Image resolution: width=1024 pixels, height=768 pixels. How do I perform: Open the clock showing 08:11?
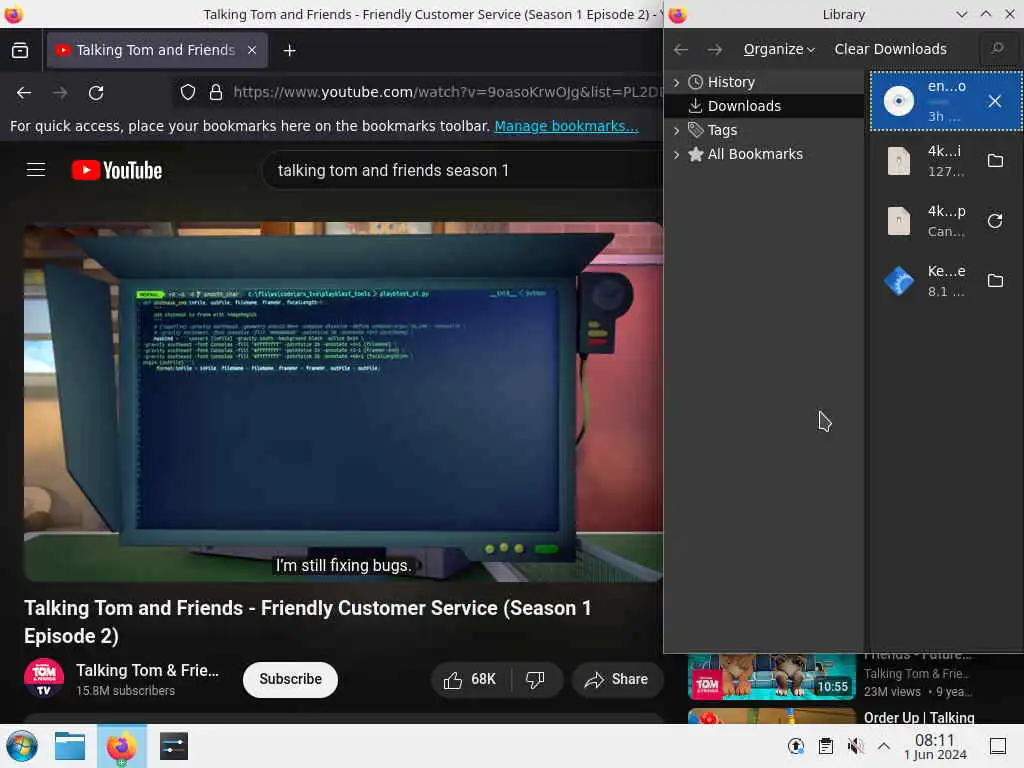coord(935,746)
